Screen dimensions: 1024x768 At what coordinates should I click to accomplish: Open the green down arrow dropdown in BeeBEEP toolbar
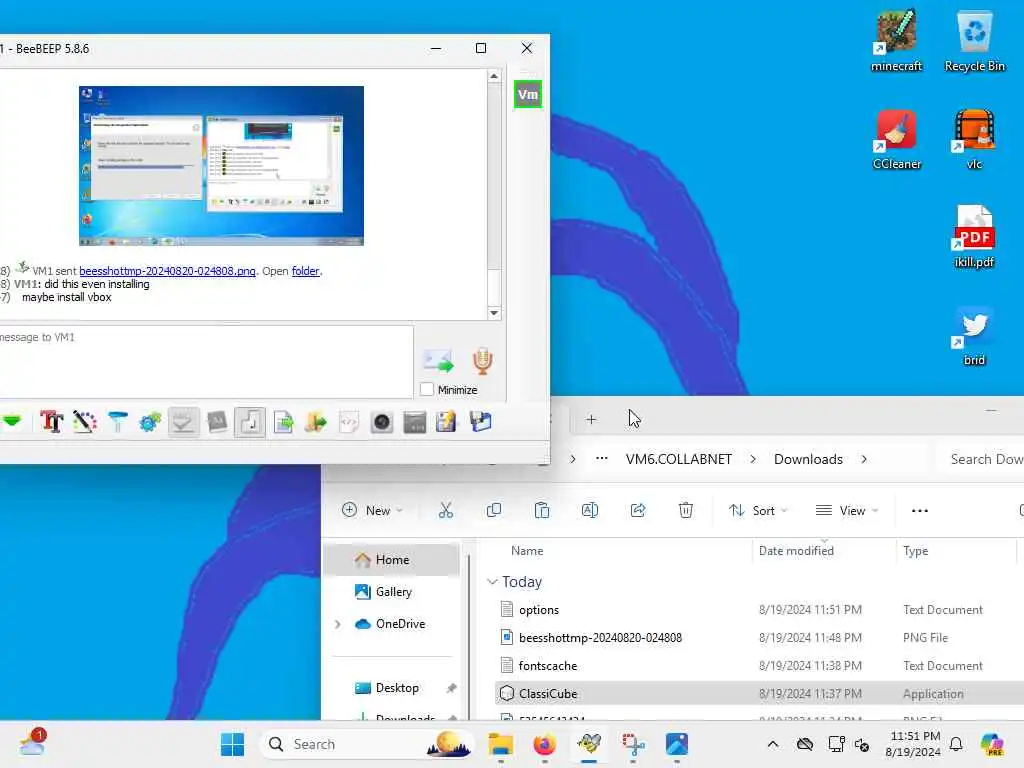point(12,422)
